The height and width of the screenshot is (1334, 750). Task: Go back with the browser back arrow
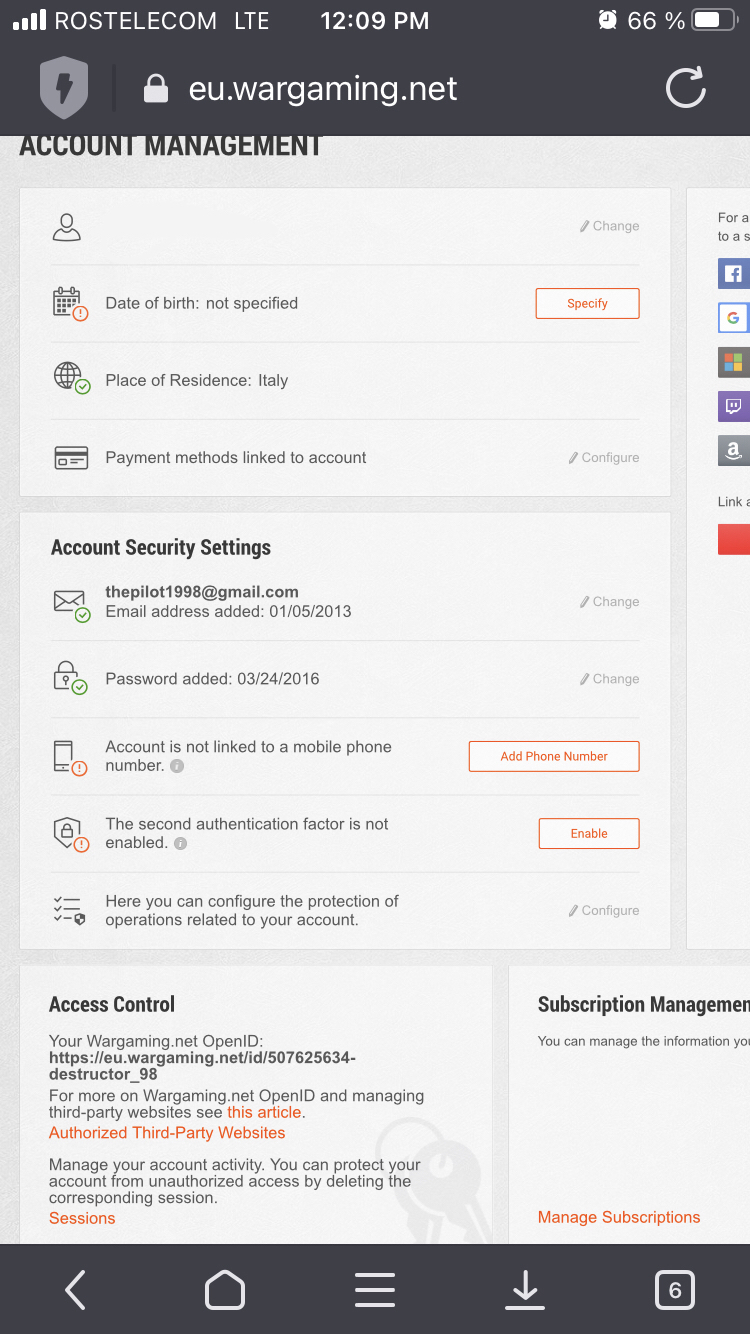(x=75, y=1290)
